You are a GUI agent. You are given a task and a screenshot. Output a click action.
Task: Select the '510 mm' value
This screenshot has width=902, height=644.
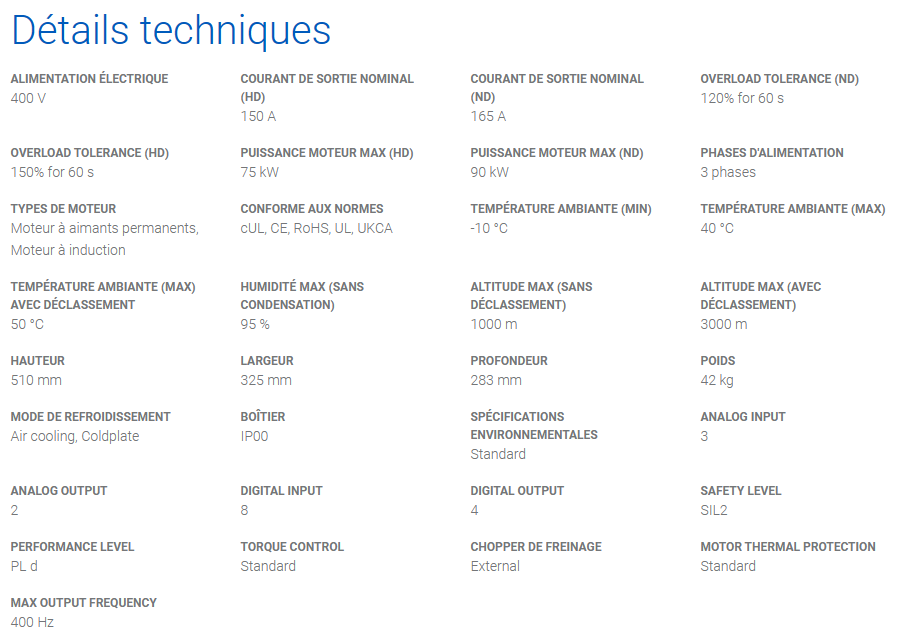click(x=36, y=381)
